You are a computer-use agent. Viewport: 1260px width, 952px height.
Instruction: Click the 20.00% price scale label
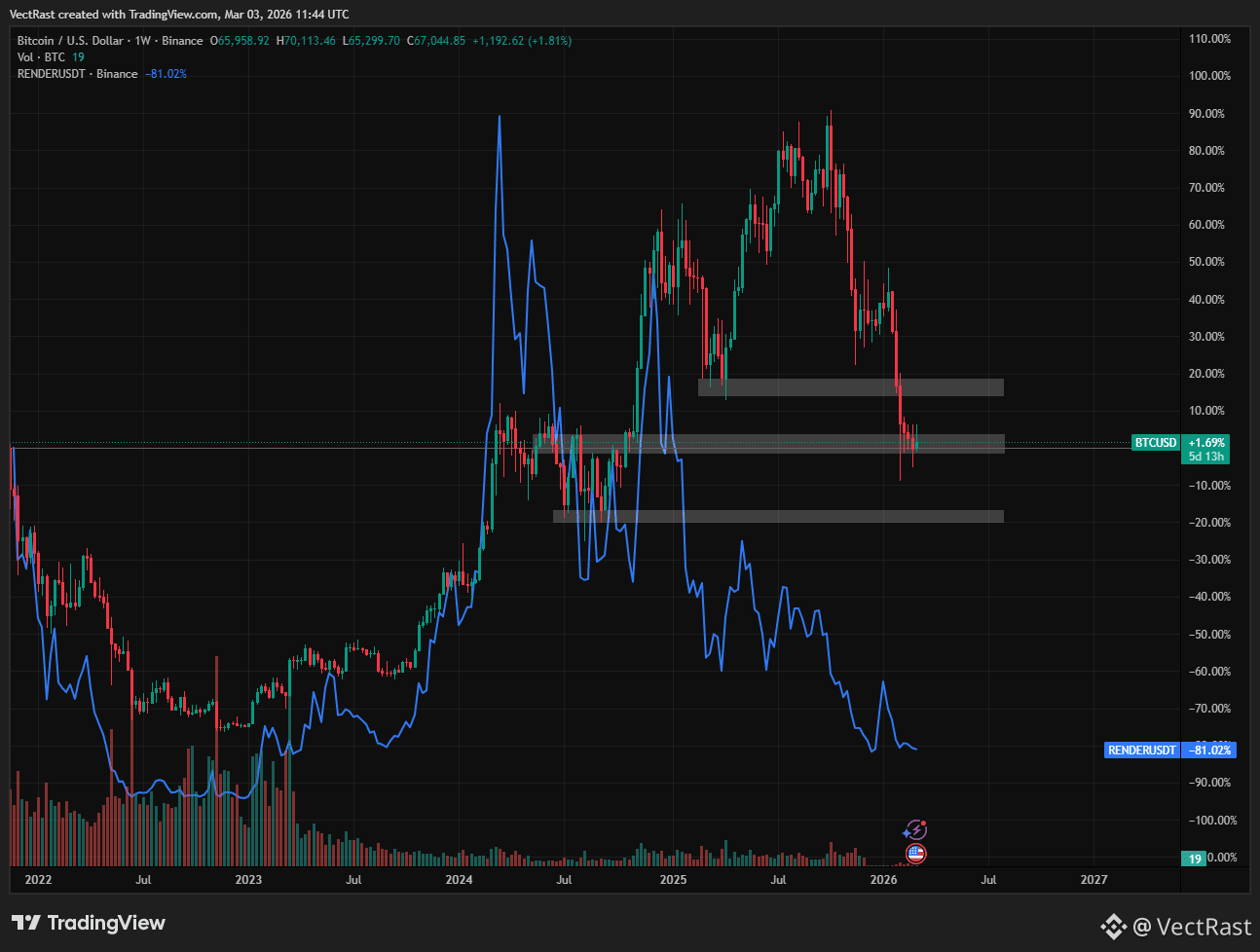1206,374
